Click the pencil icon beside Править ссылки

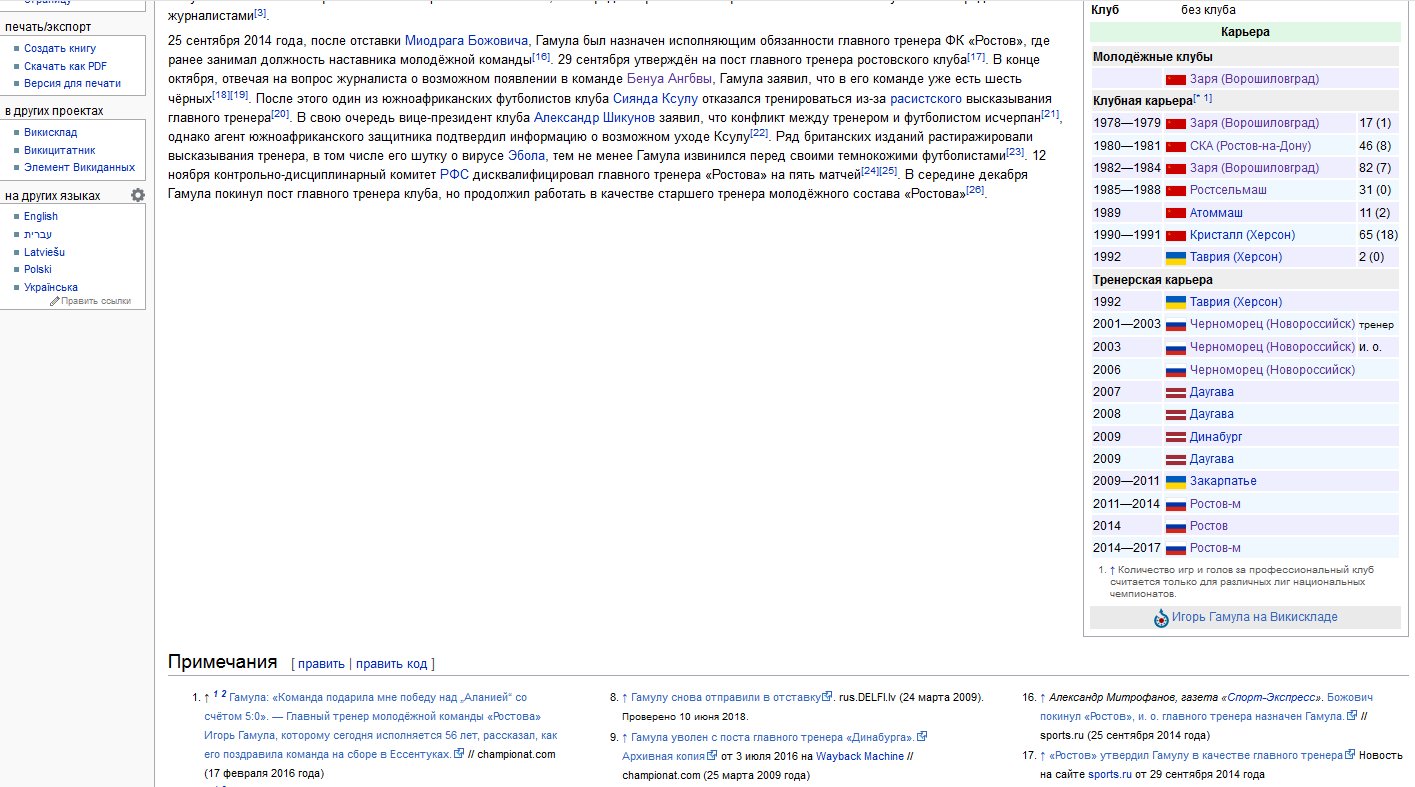point(55,301)
